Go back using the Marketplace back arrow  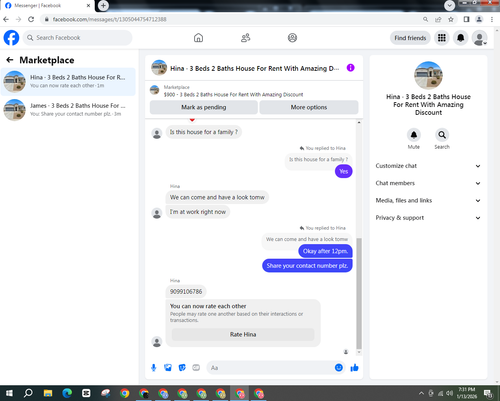click(10, 60)
